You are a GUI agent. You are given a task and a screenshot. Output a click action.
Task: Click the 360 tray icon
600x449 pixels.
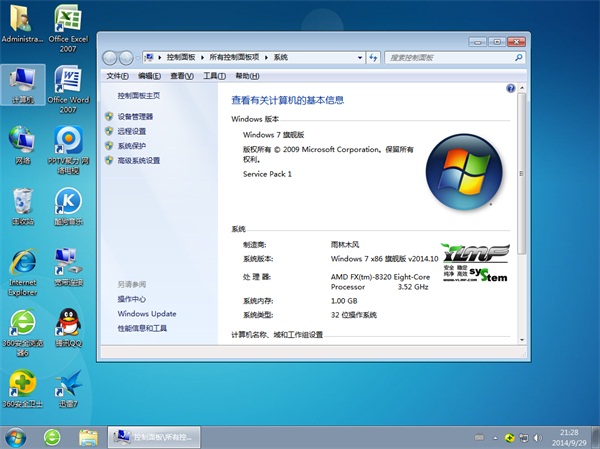[x=509, y=438]
